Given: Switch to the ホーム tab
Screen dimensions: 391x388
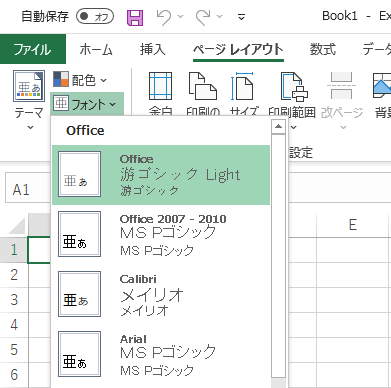Looking at the screenshot, I should pyautogui.click(x=96, y=49).
